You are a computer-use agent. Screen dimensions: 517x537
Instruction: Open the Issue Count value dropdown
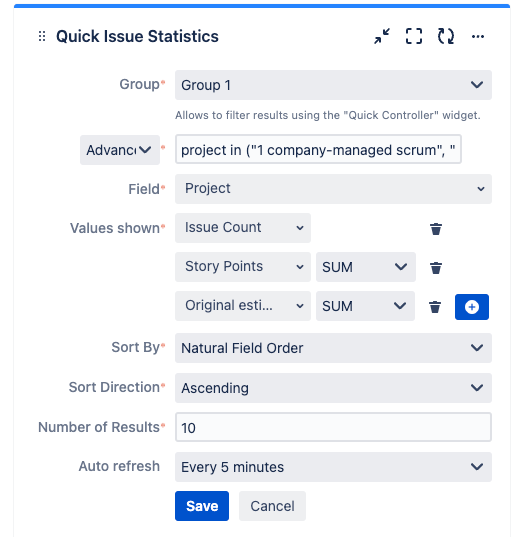[243, 228]
